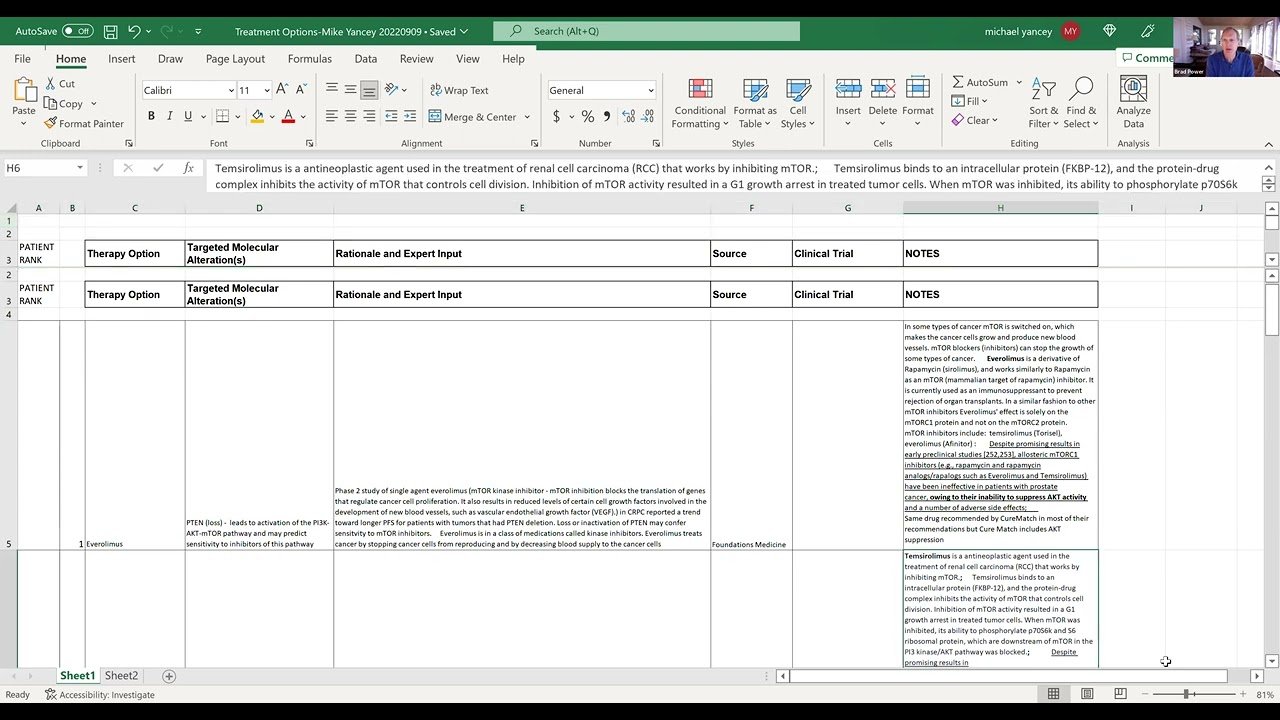Click the Increase Font Size icon
This screenshot has height=720, width=1280.
coord(282,90)
